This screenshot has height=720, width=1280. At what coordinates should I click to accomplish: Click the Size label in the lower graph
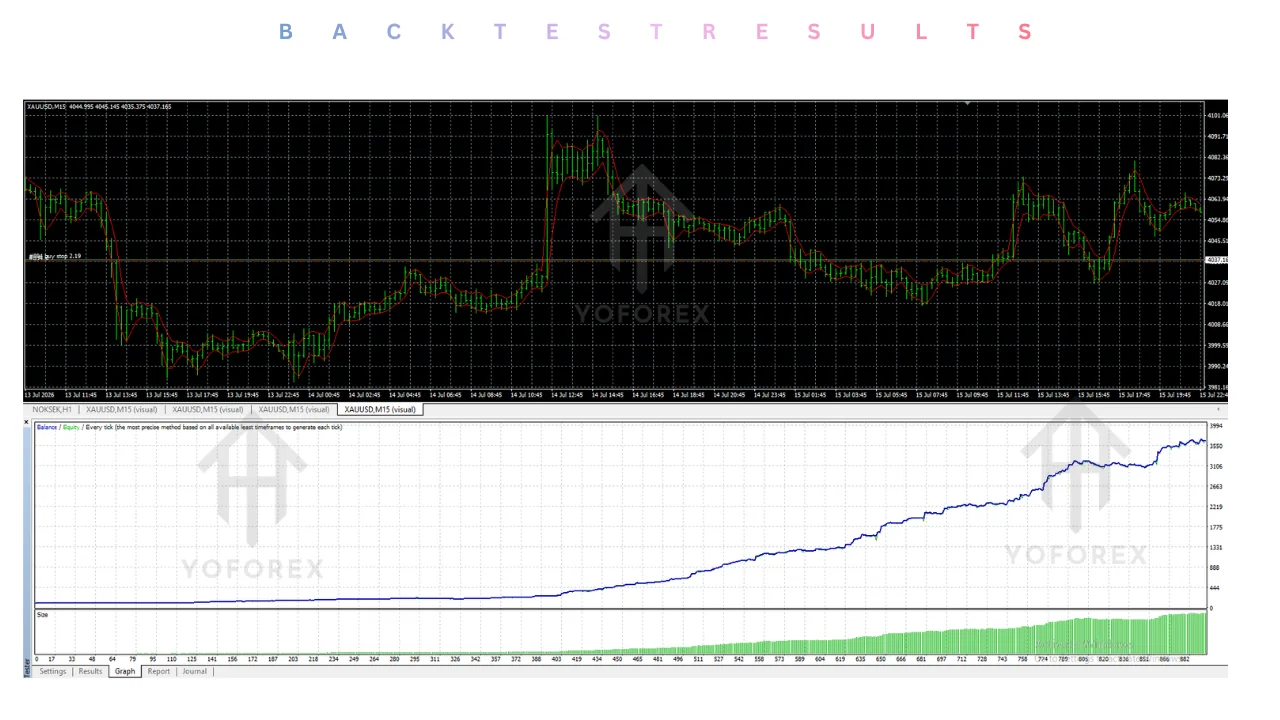(43, 615)
